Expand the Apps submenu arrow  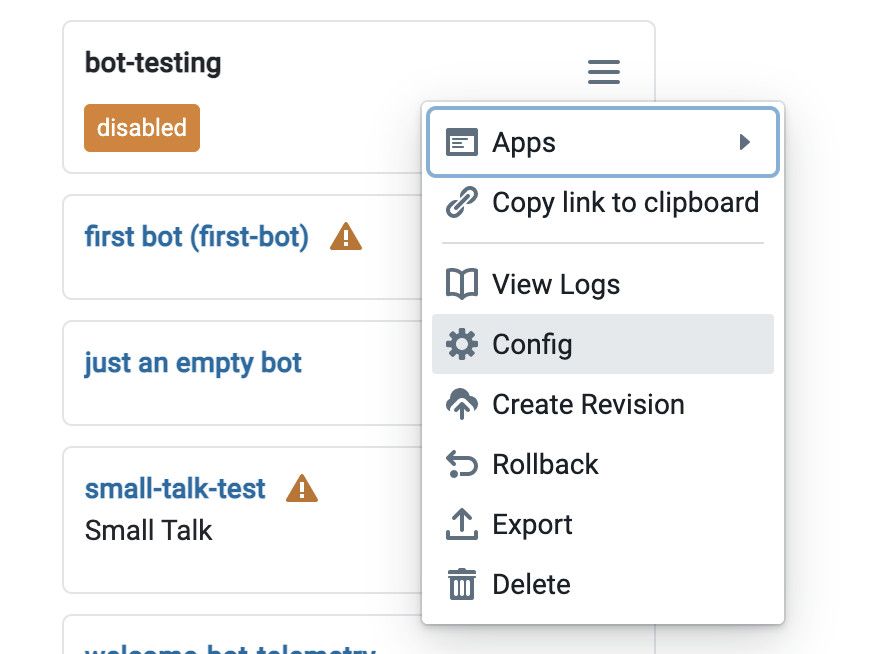click(744, 142)
